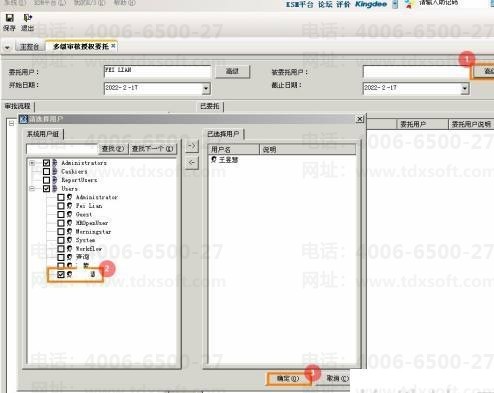Click the HROpenUser user icon

pos(69,223)
